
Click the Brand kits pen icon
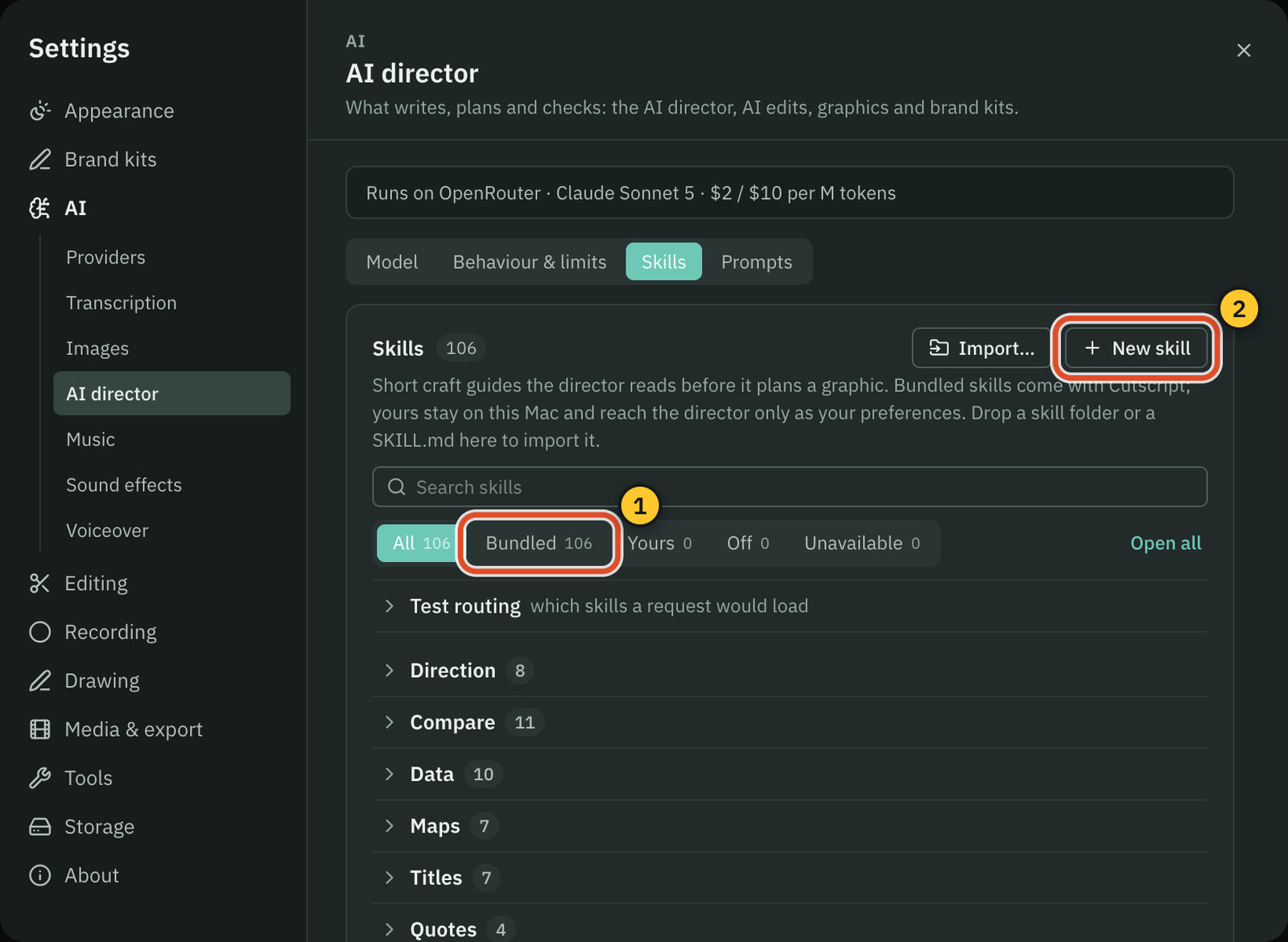point(39,159)
